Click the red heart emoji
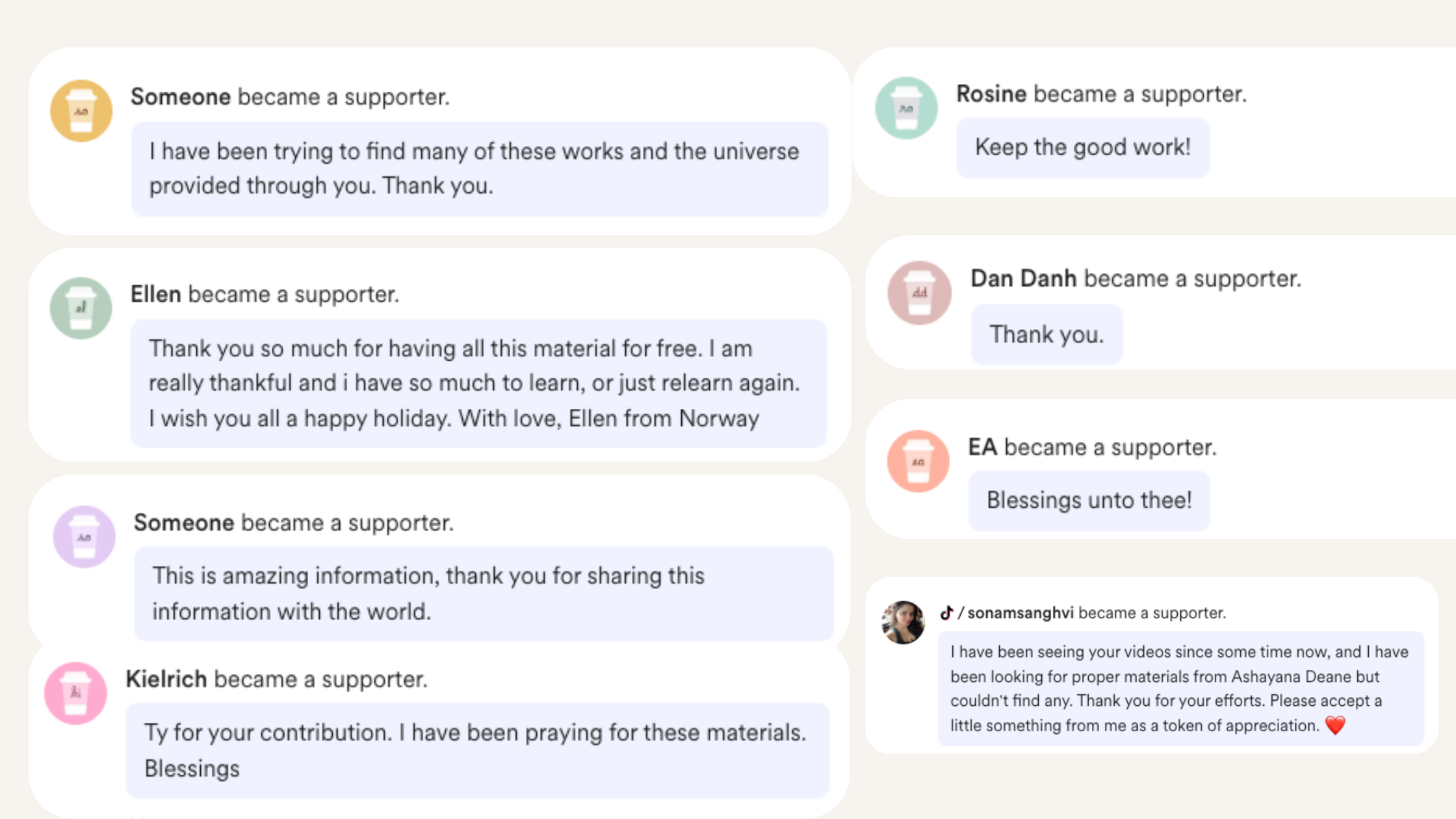Viewport: 1456px width, 819px height. pos(1335,725)
